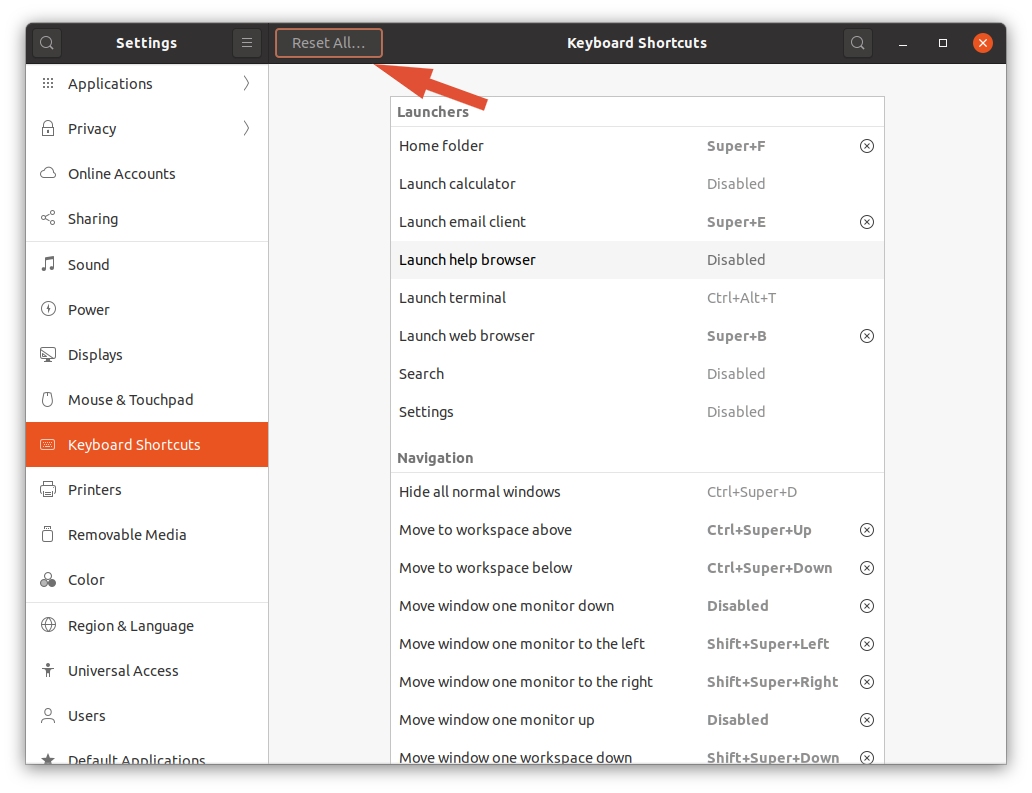Reset Move window one monitor down shortcut
Image resolution: width=1032 pixels, height=793 pixels.
pos(867,606)
